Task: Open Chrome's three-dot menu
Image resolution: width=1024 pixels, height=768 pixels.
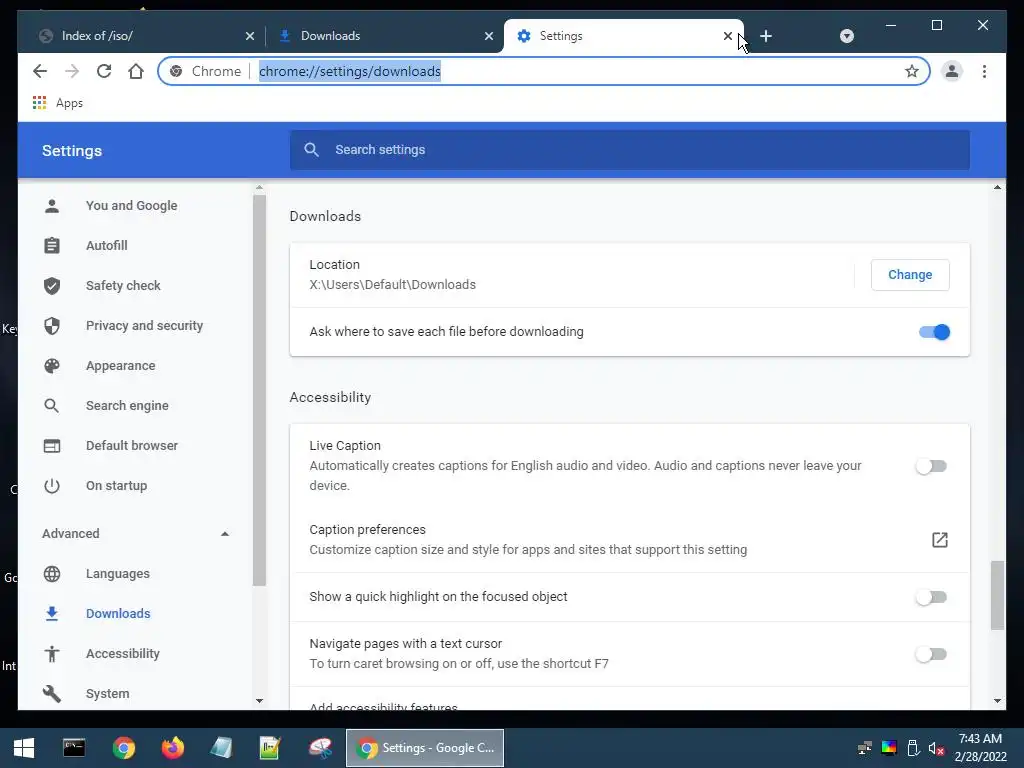Action: [x=984, y=71]
